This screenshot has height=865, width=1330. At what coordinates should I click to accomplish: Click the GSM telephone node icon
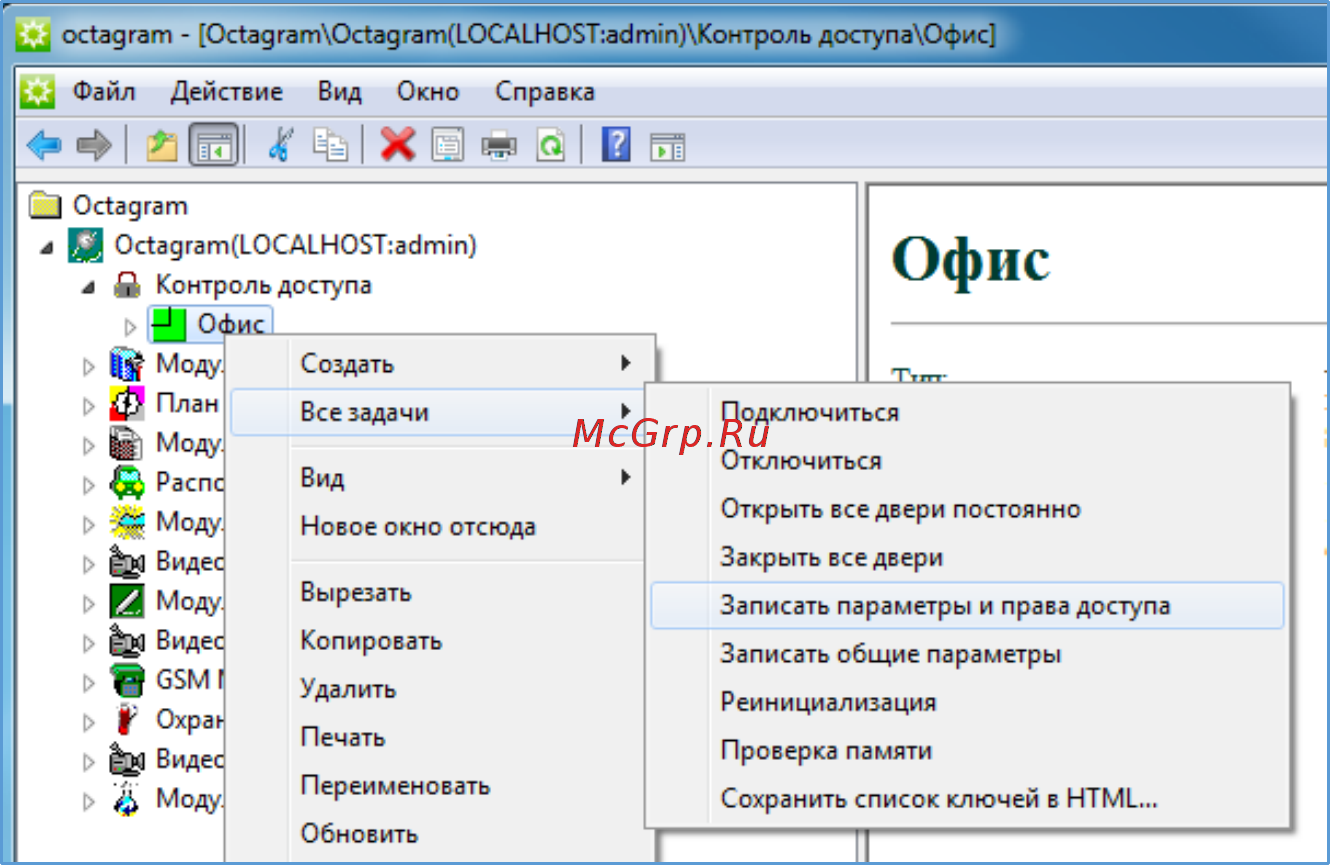click(127, 680)
